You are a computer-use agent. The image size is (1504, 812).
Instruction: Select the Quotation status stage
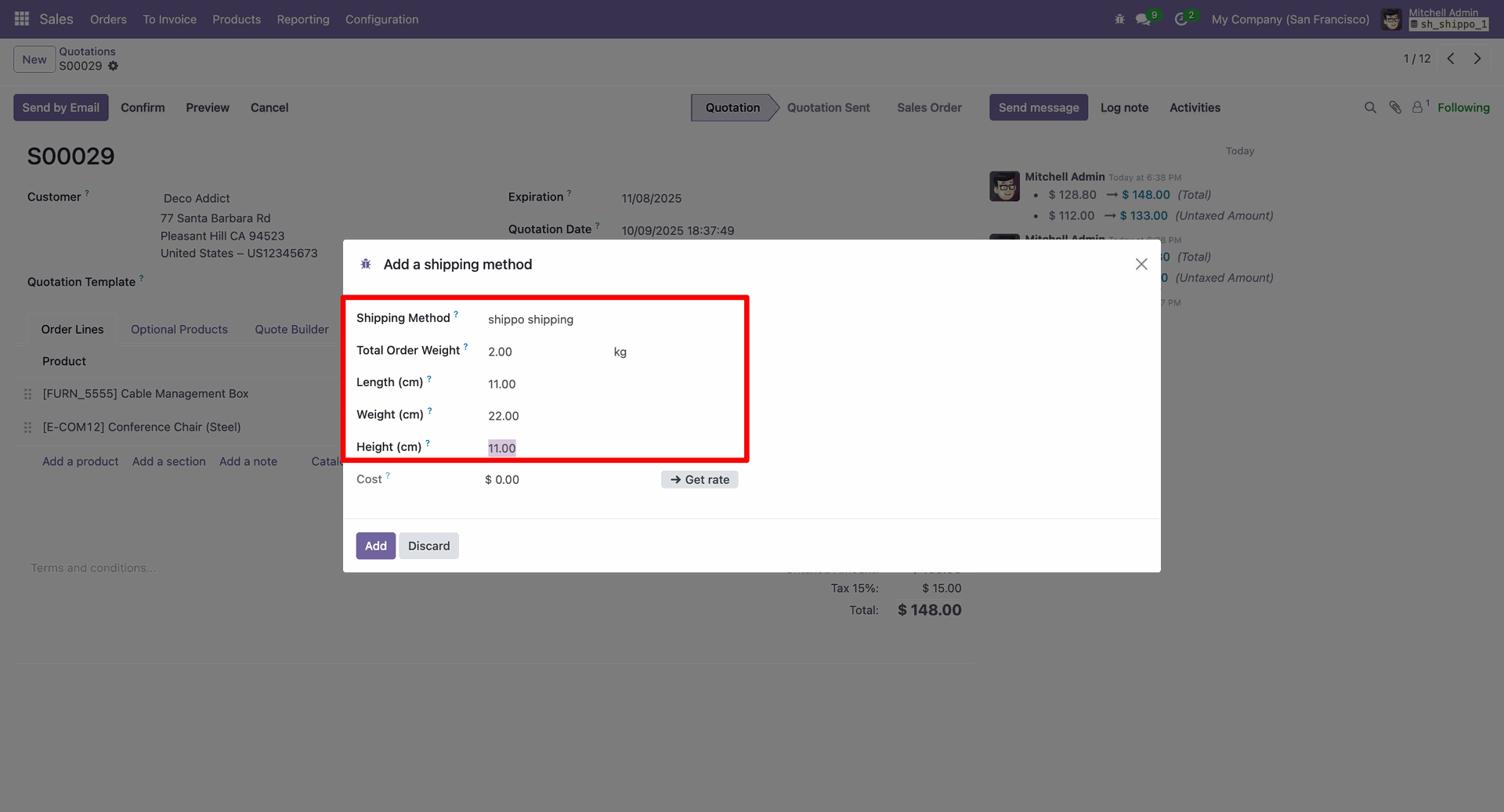(732, 107)
